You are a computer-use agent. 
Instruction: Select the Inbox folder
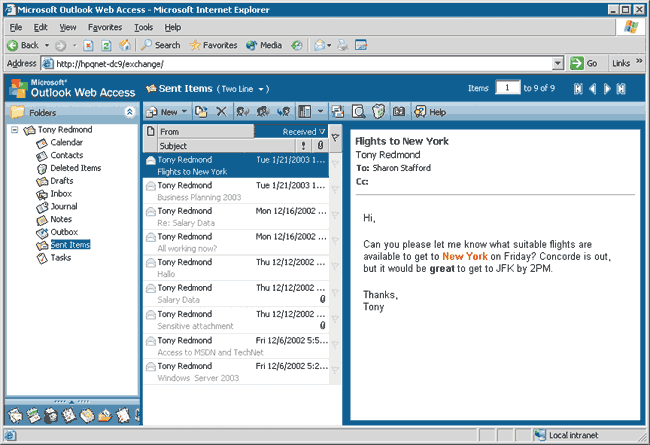61,194
